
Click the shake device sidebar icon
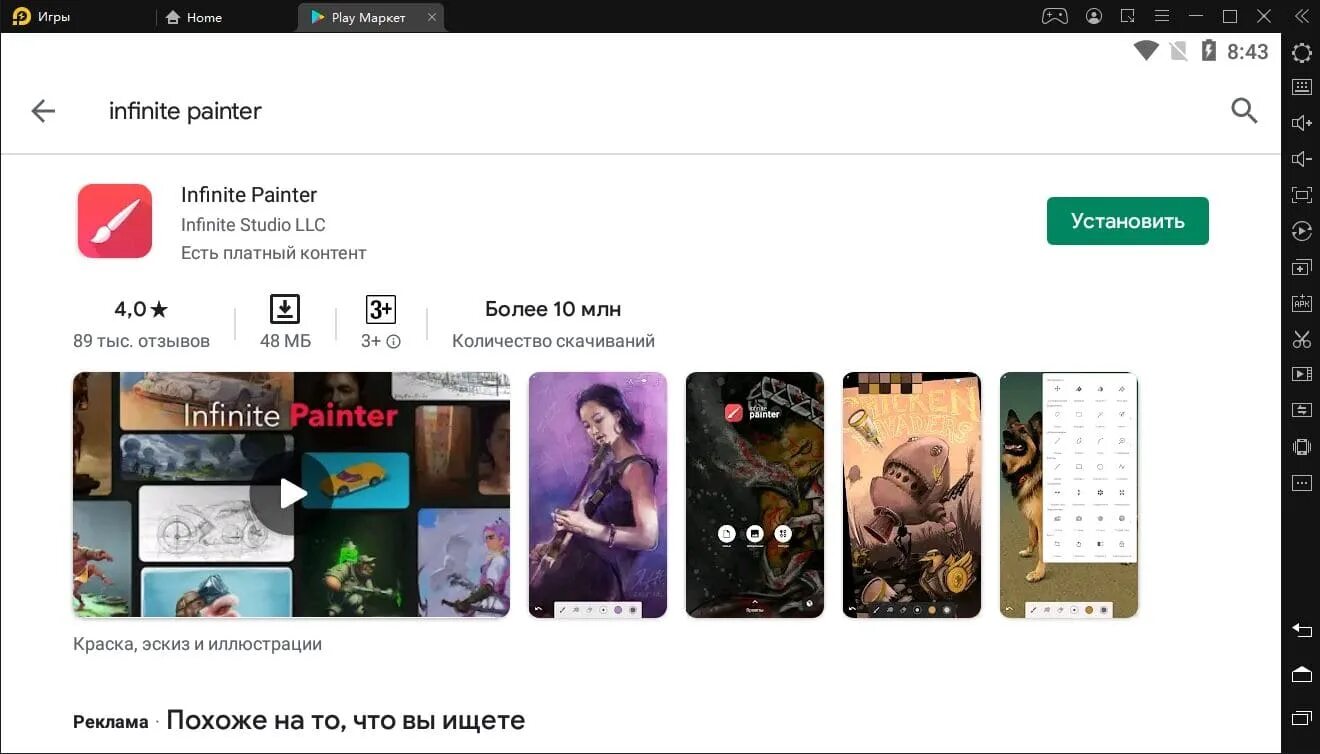1302,447
